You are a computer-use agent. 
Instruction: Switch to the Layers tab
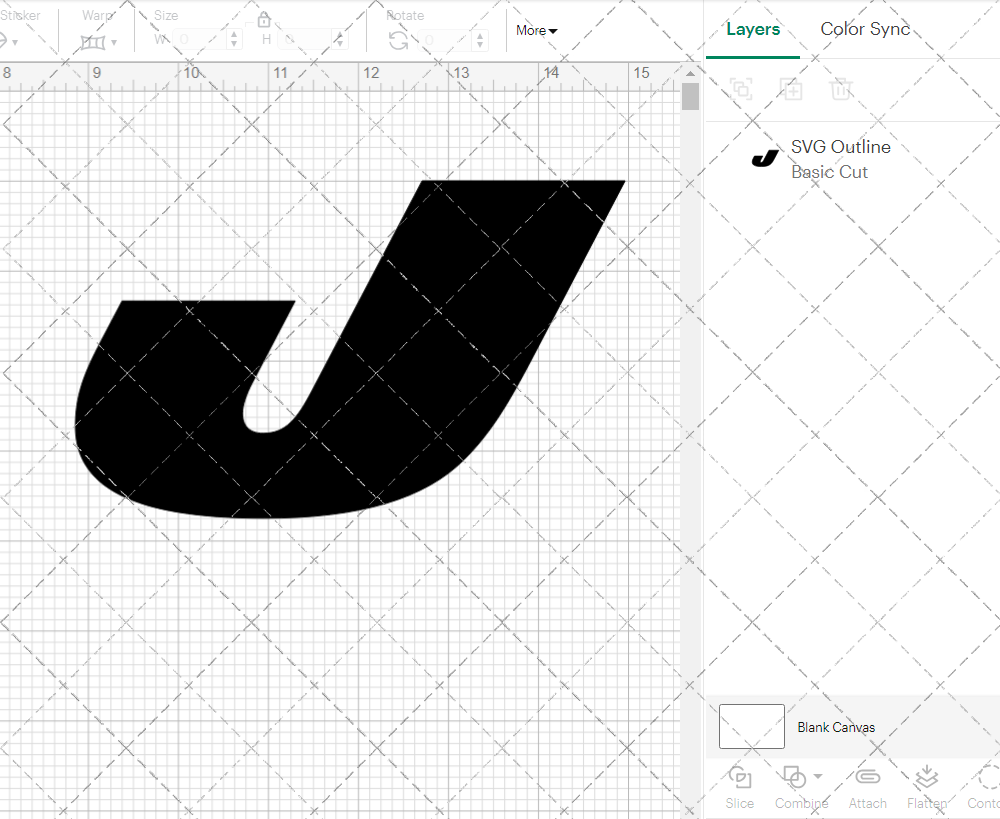click(753, 29)
